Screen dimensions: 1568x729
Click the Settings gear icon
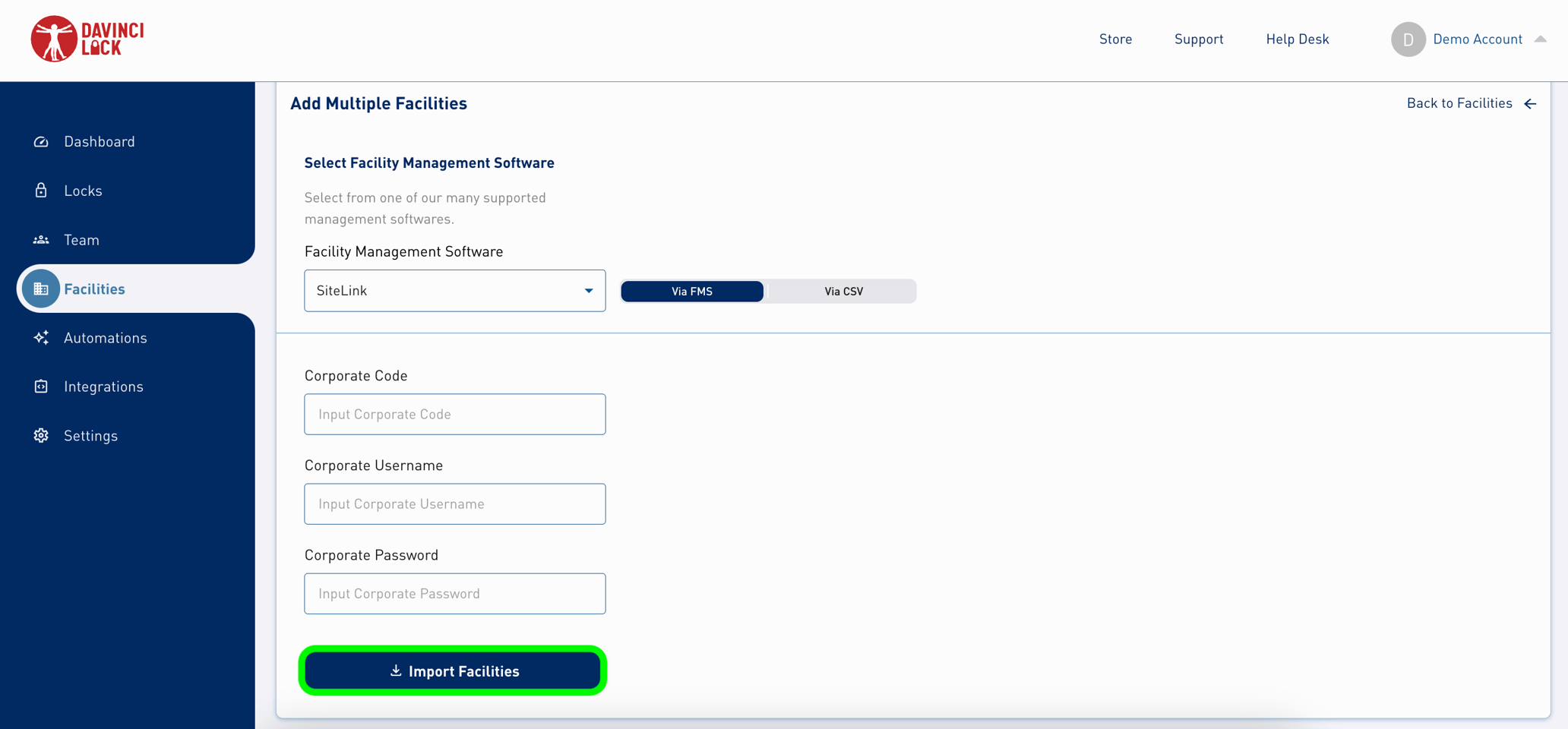coord(41,436)
